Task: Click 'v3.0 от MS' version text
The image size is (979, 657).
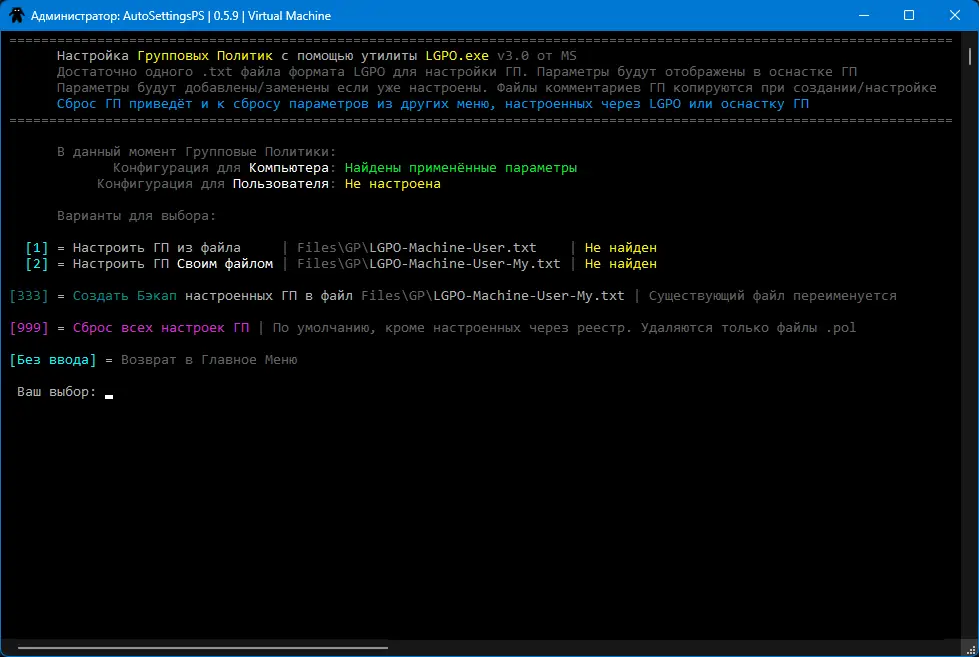Action: click(537, 56)
